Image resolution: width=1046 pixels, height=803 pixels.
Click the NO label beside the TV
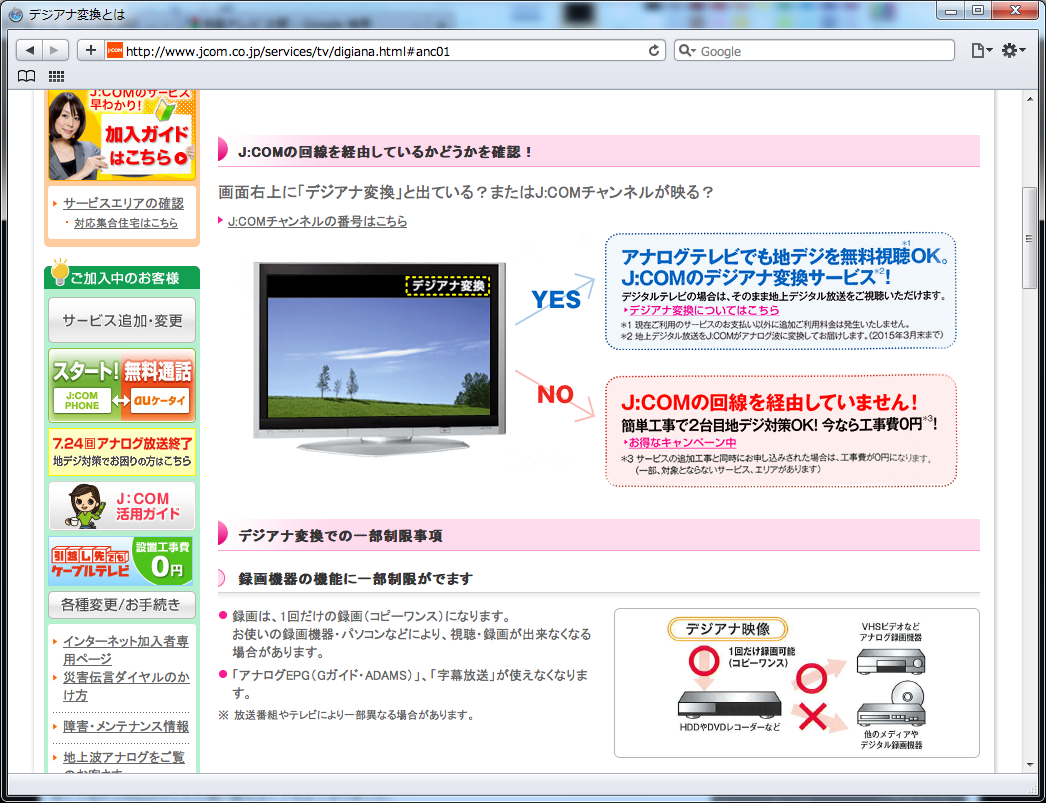pyautogui.click(x=555, y=395)
